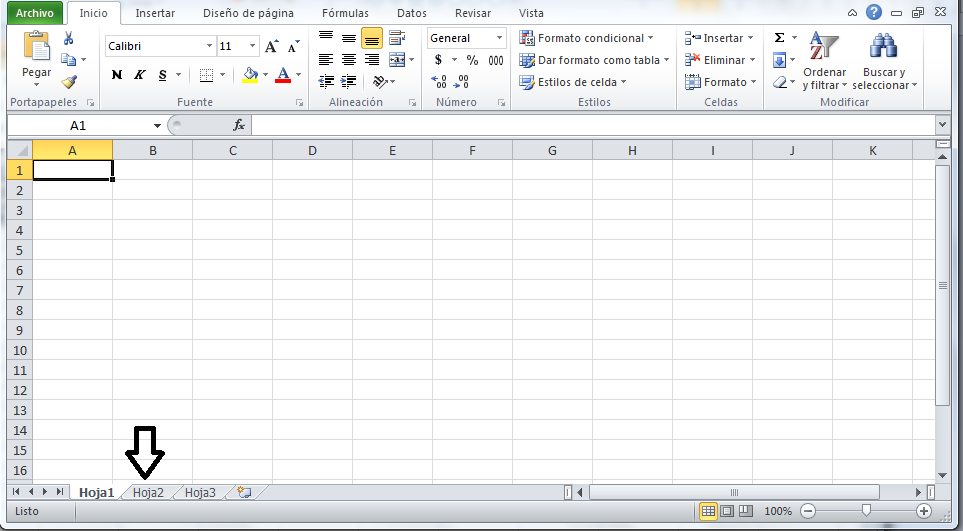
Task: Open Ordenar y filtrar tool
Action: pyautogui.click(x=824, y=60)
